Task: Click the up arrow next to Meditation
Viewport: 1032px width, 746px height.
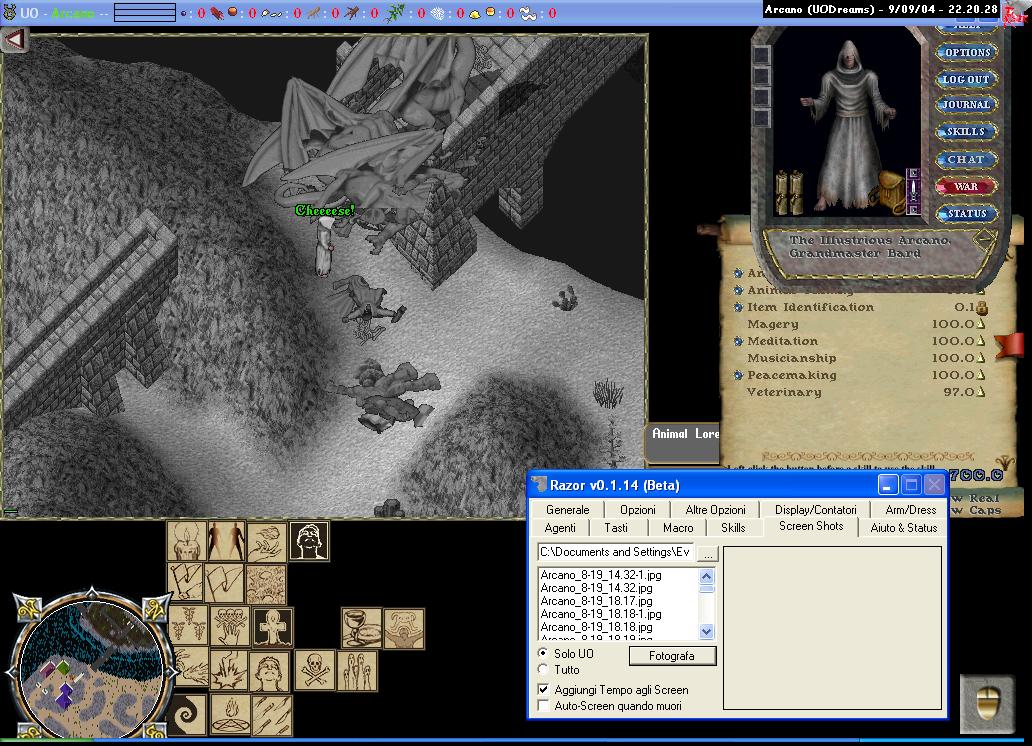Action: click(981, 341)
